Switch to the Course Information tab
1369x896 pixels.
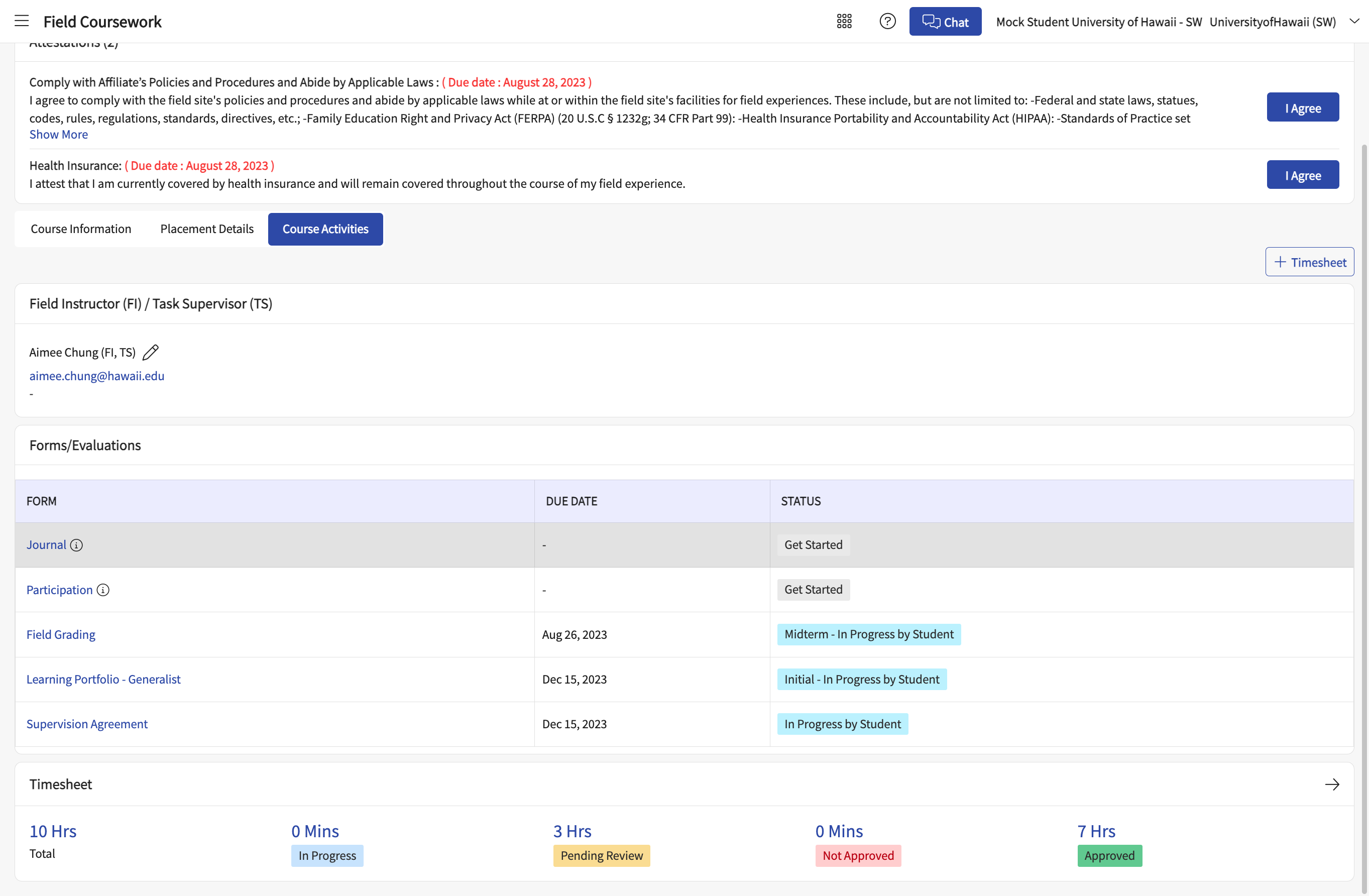pos(81,229)
